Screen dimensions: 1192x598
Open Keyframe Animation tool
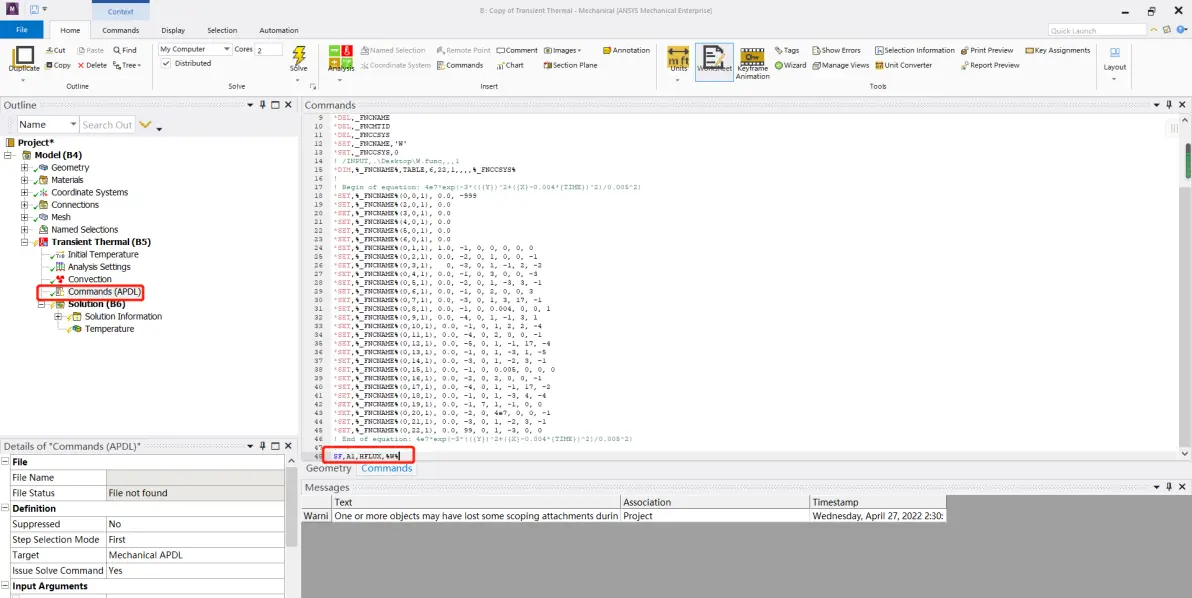click(x=753, y=62)
